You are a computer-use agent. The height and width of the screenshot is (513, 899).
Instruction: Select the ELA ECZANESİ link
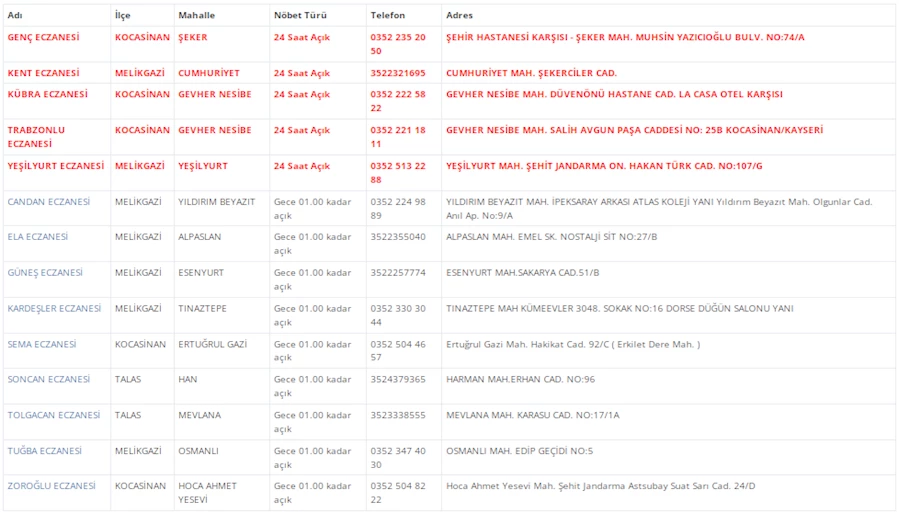[x=38, y=237]
